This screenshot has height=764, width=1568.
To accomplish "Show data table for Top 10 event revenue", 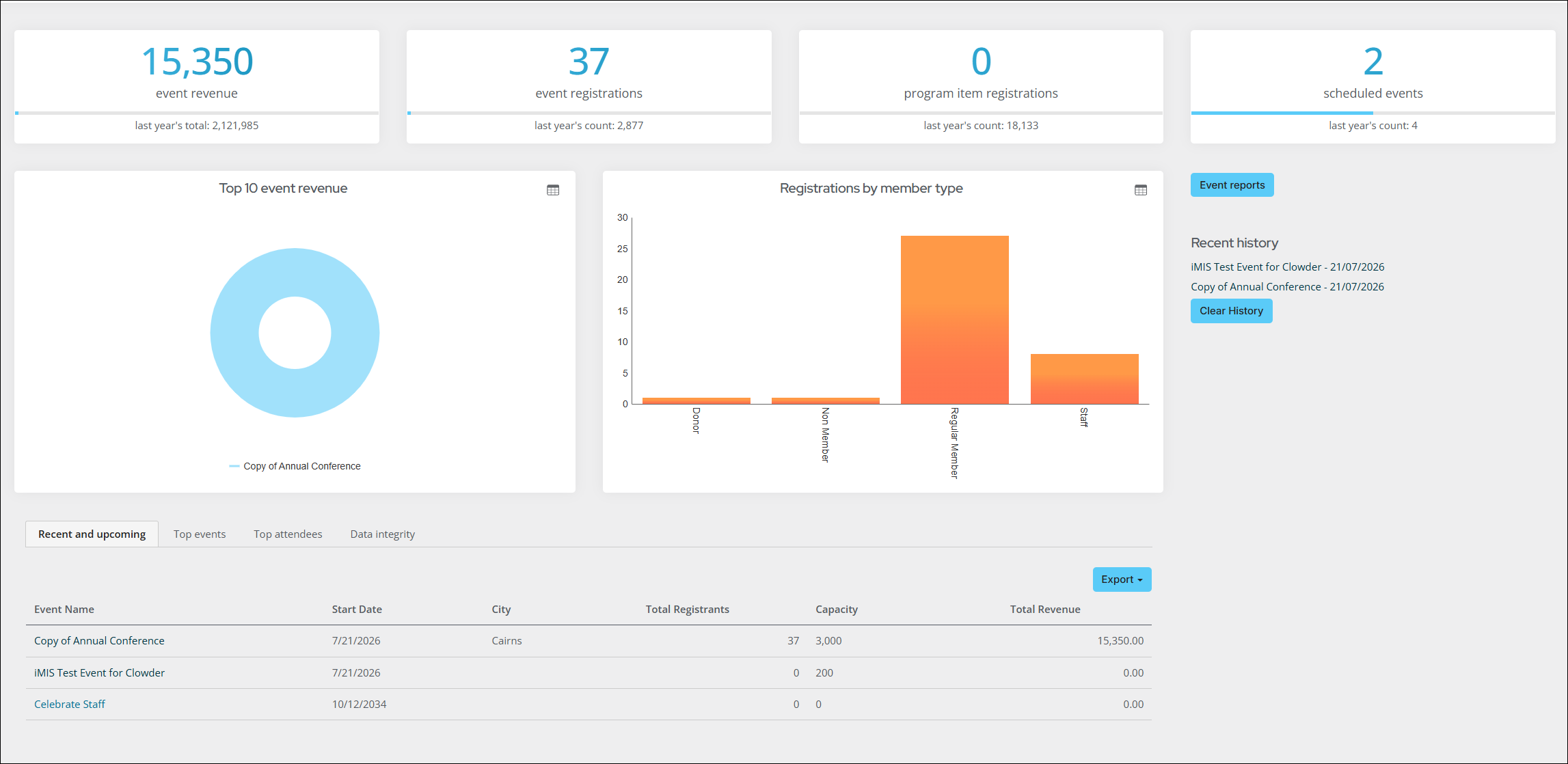I will point(553,190).
